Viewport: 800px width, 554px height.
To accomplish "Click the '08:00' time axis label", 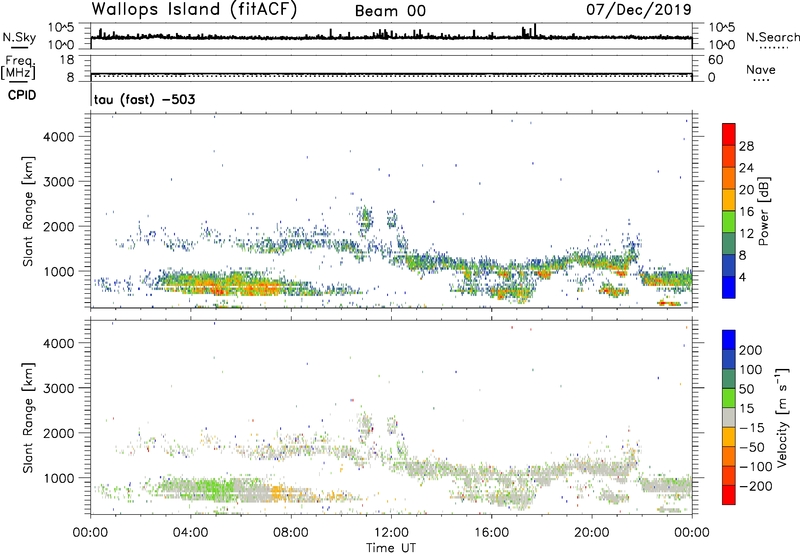I will click(x=291, y=533).
